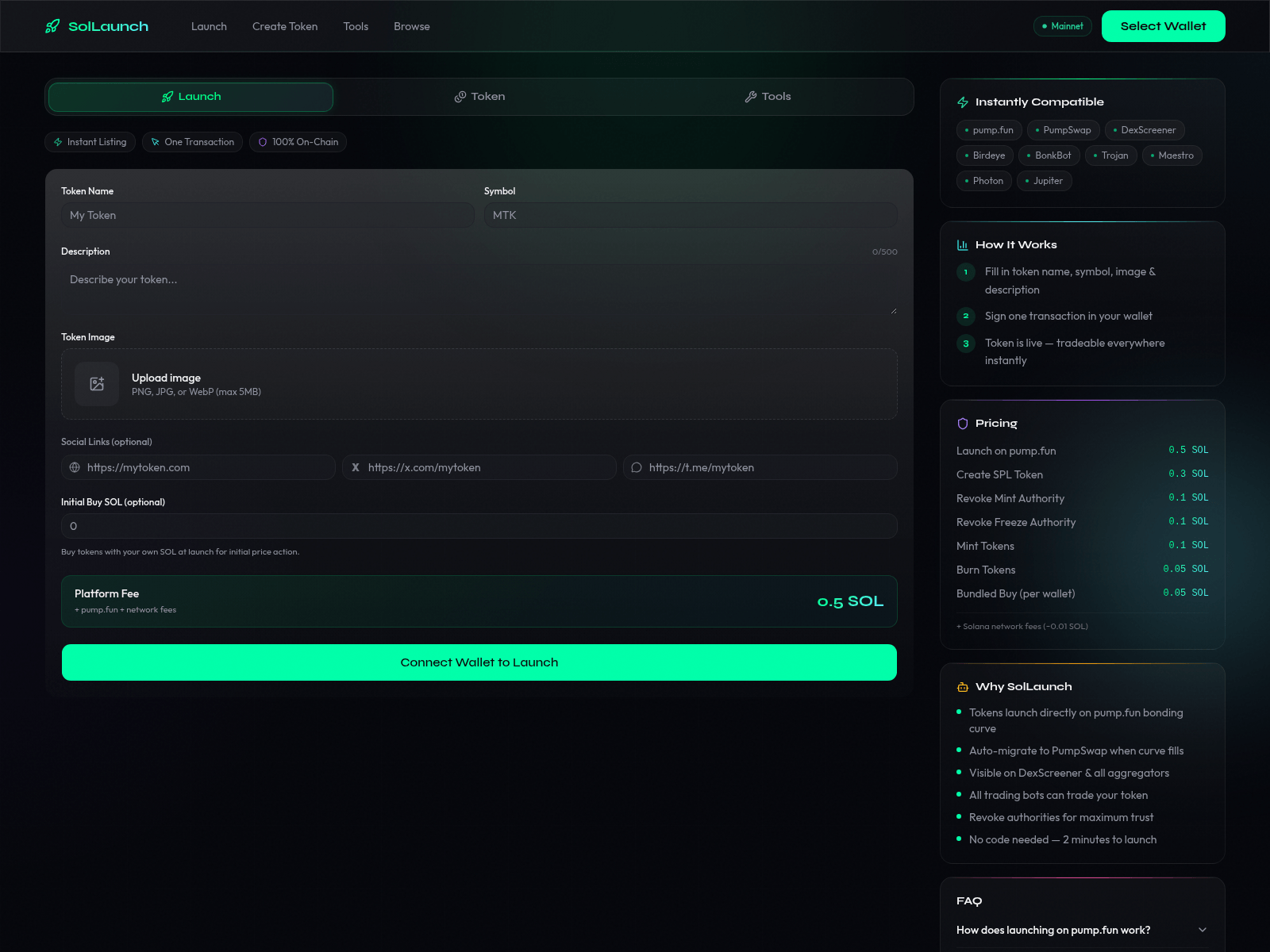Click the Create SPL Token pricing row
Screen dimensions: 1270x952
click(x=1083, y=474)
